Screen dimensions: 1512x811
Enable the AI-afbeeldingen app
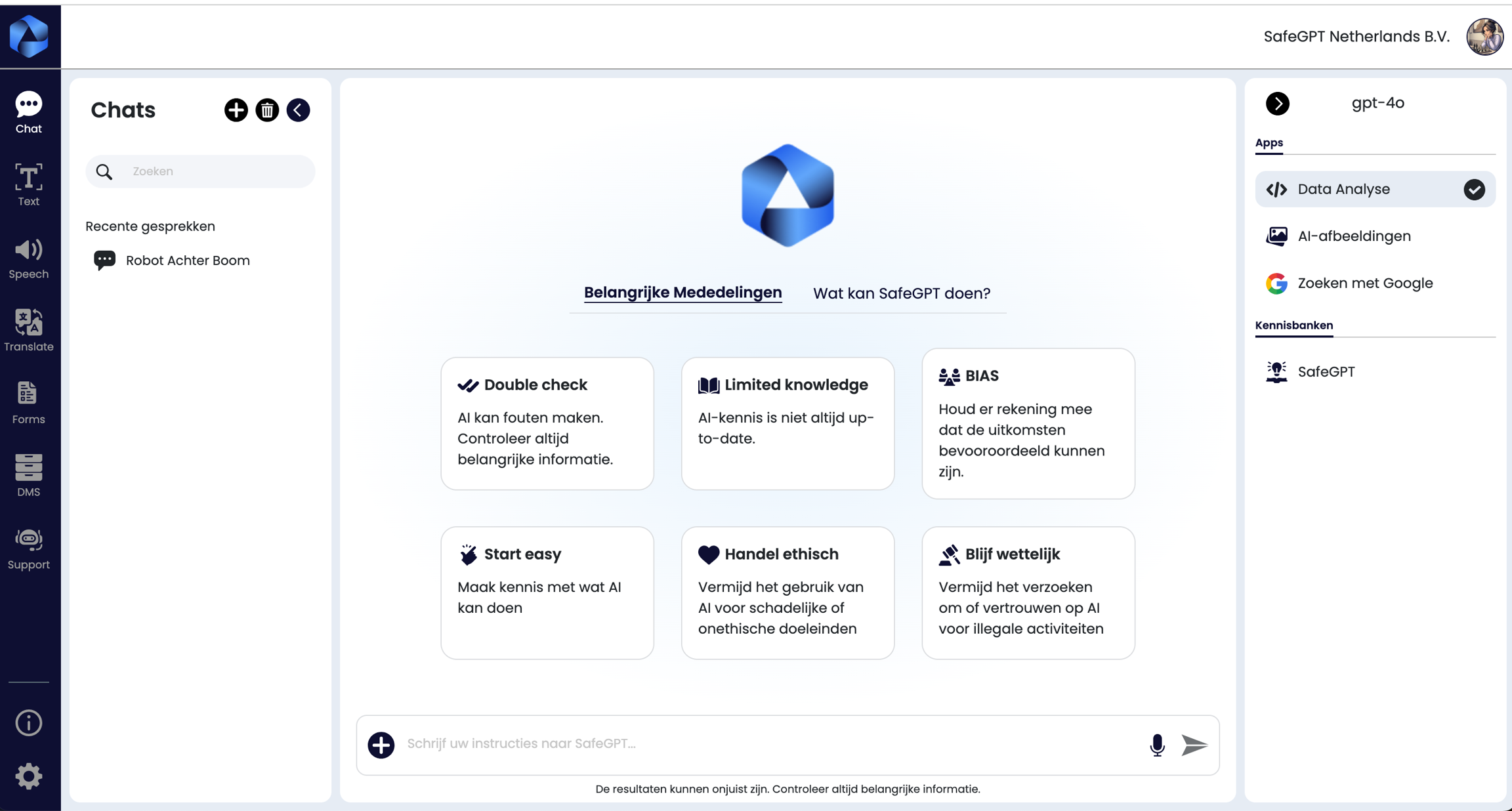click(1353, 236)
